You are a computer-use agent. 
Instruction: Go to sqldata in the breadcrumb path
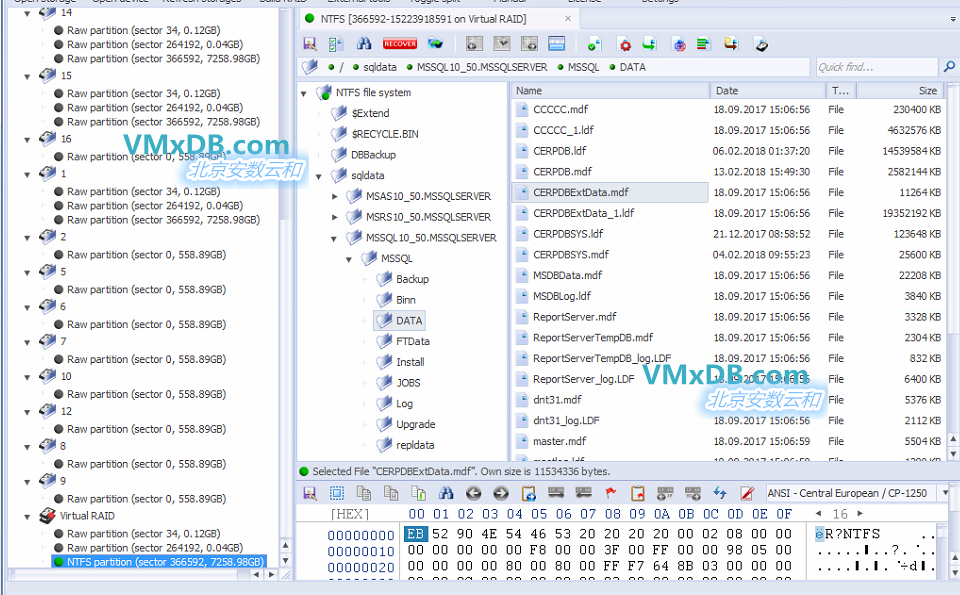[380, 67]
